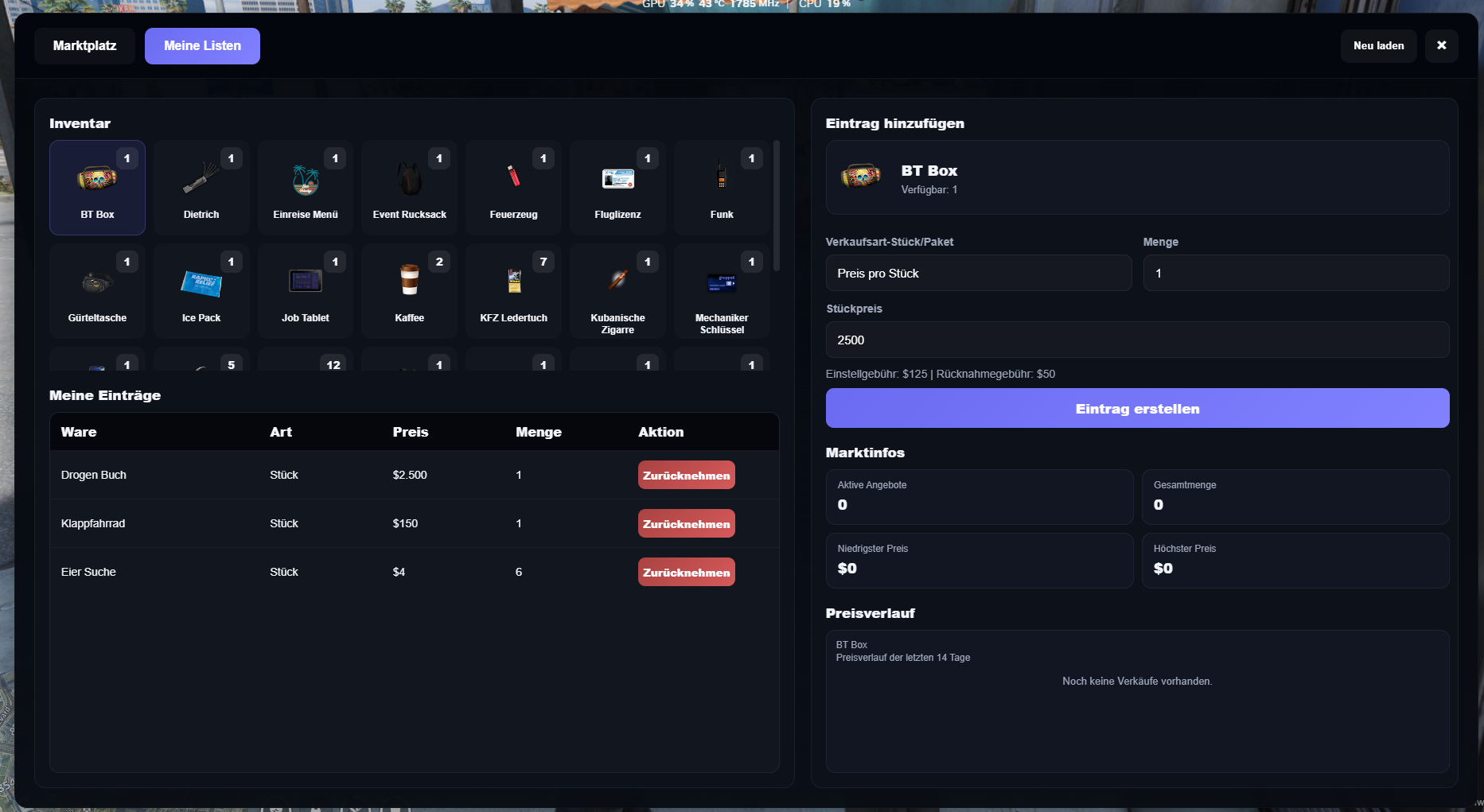Click the Neu laden button
Viewport: 1484px width, 812px height.
tap(1378, 45)
